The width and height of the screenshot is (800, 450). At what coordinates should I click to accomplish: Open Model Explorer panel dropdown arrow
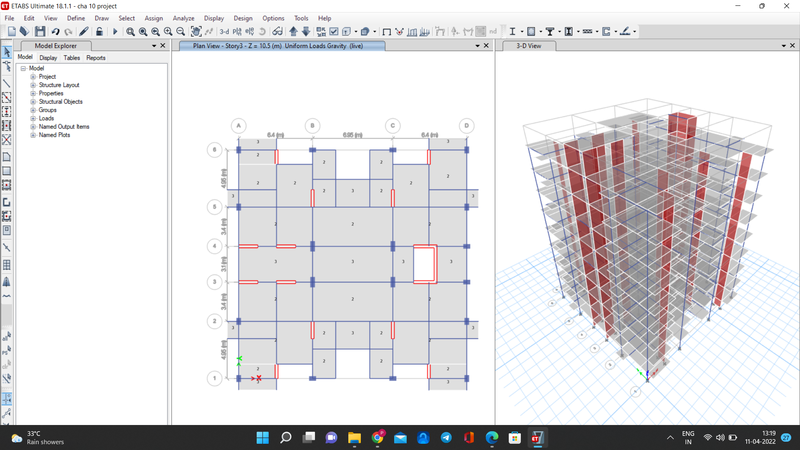(x=154, y=46)
